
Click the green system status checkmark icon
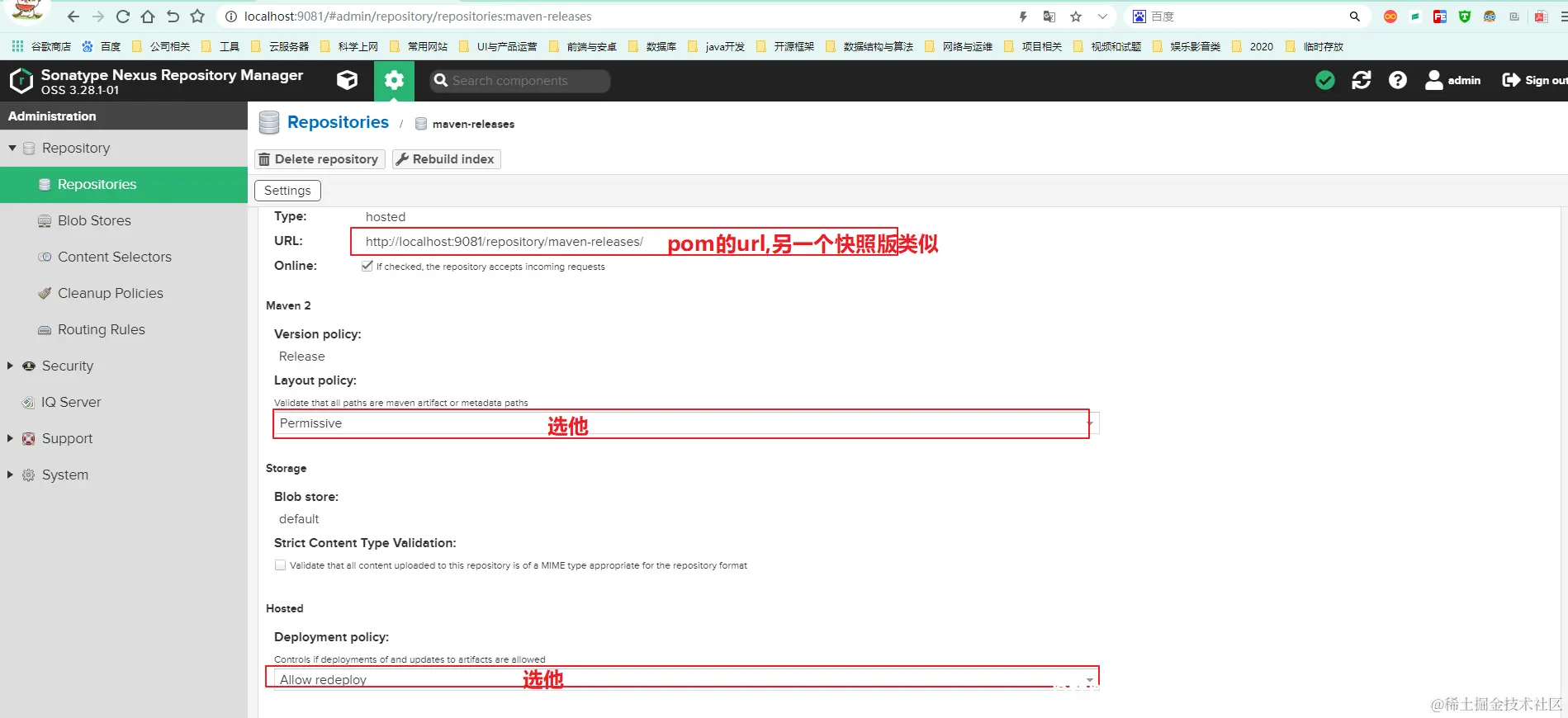[1325, 80]
